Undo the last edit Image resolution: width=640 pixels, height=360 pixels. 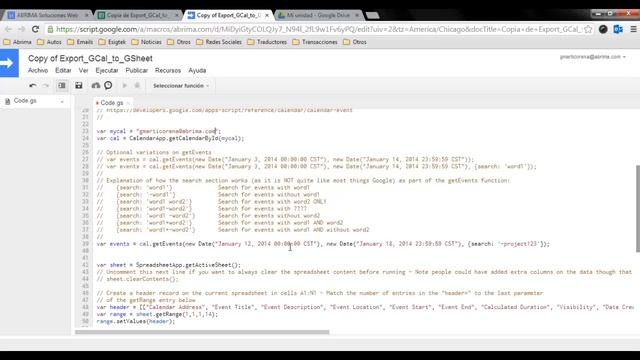tap(33, 86)
